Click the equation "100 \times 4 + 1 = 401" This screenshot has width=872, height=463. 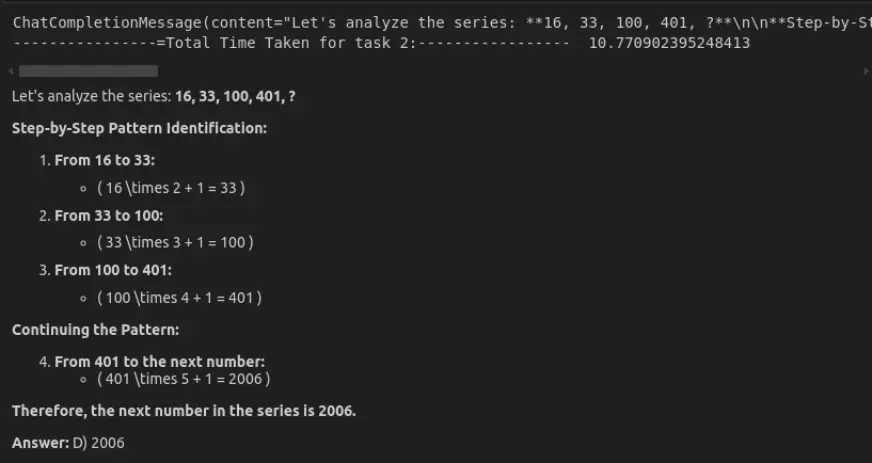click(179, 298)
